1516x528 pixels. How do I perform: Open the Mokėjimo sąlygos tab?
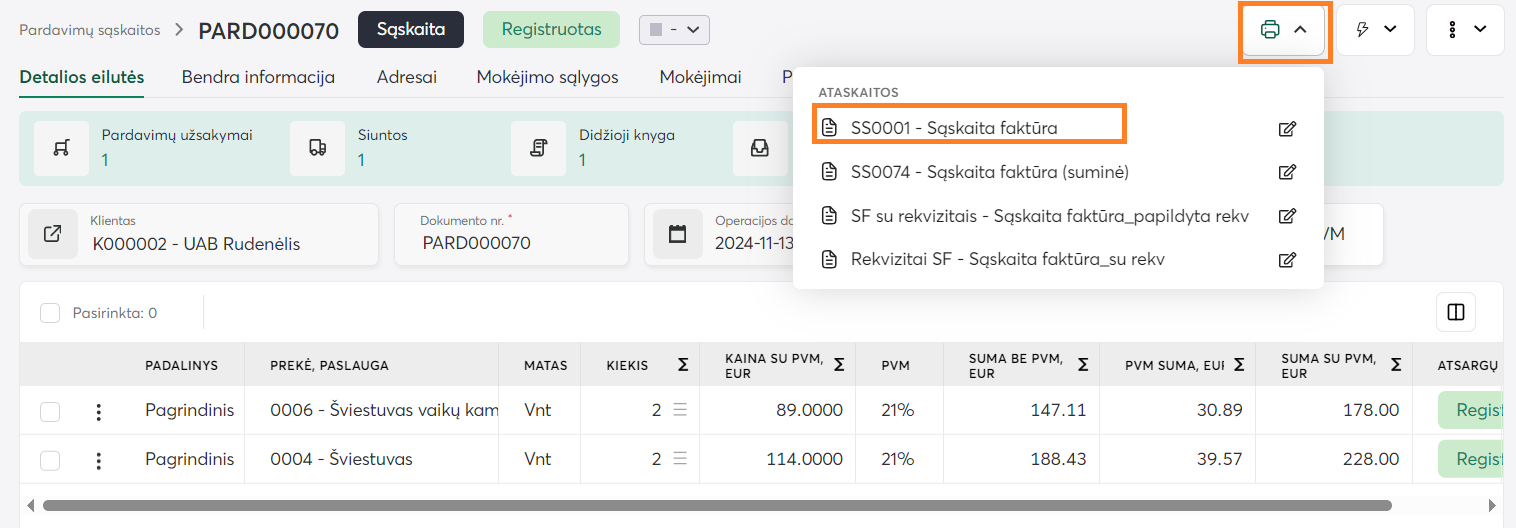[x=547, y=77]
